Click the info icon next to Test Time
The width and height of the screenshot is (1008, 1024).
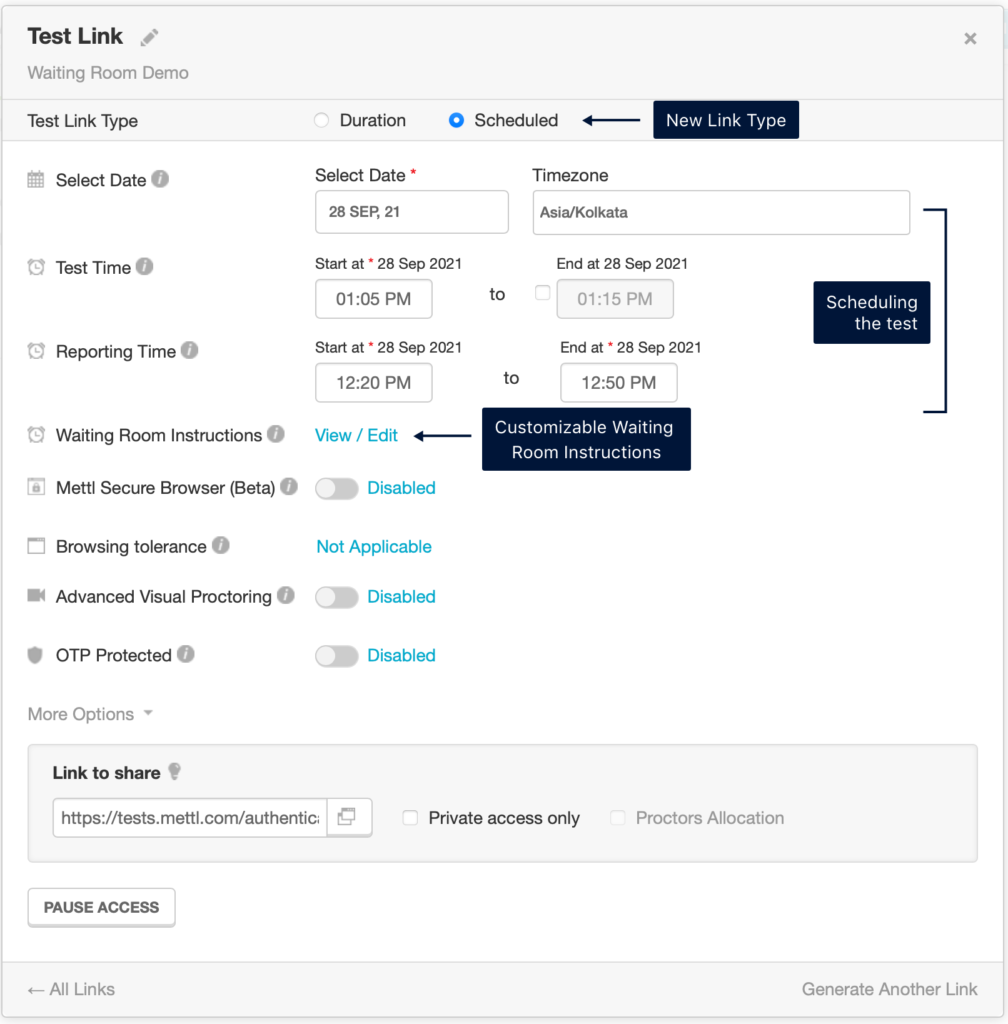click(144, 267)
